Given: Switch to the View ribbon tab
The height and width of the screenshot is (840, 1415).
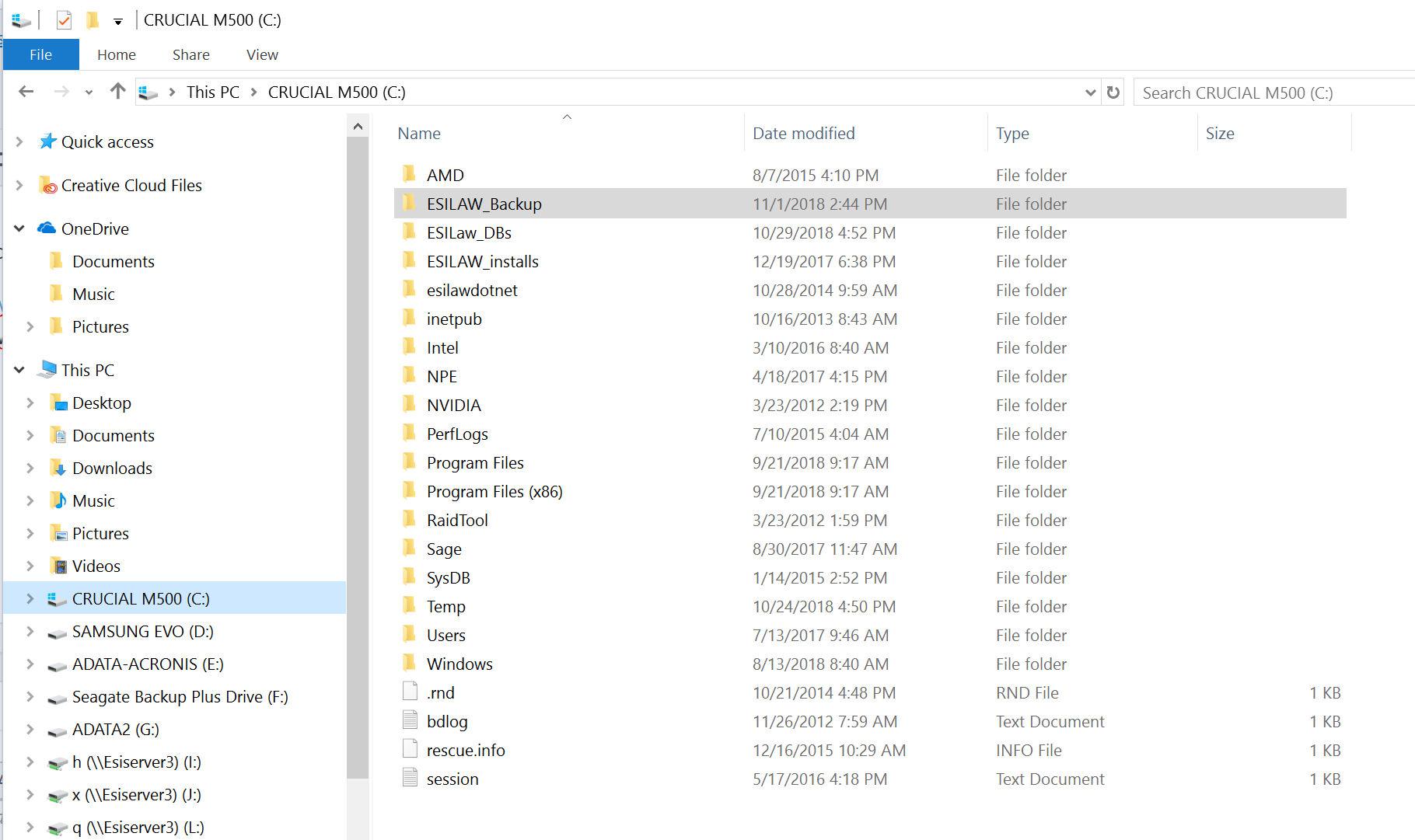Looking at the screenshot, I should click(262, 54).
